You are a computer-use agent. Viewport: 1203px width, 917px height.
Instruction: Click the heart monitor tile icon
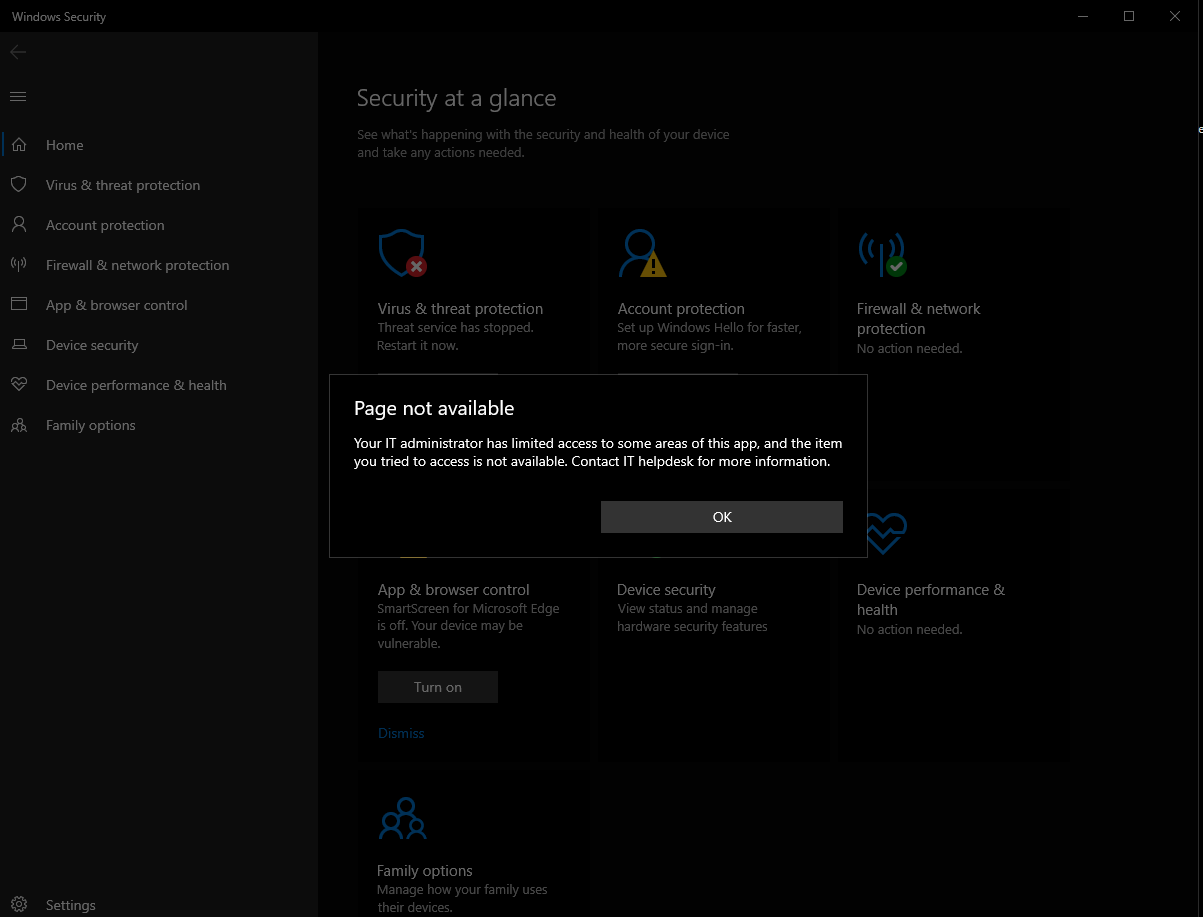click(886, 534)
